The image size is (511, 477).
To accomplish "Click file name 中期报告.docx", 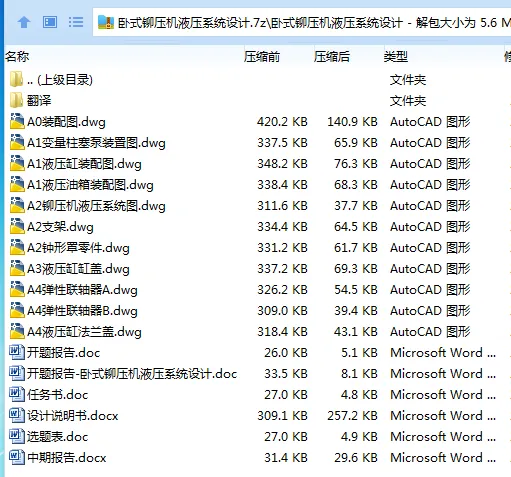I will click(67, 458).
